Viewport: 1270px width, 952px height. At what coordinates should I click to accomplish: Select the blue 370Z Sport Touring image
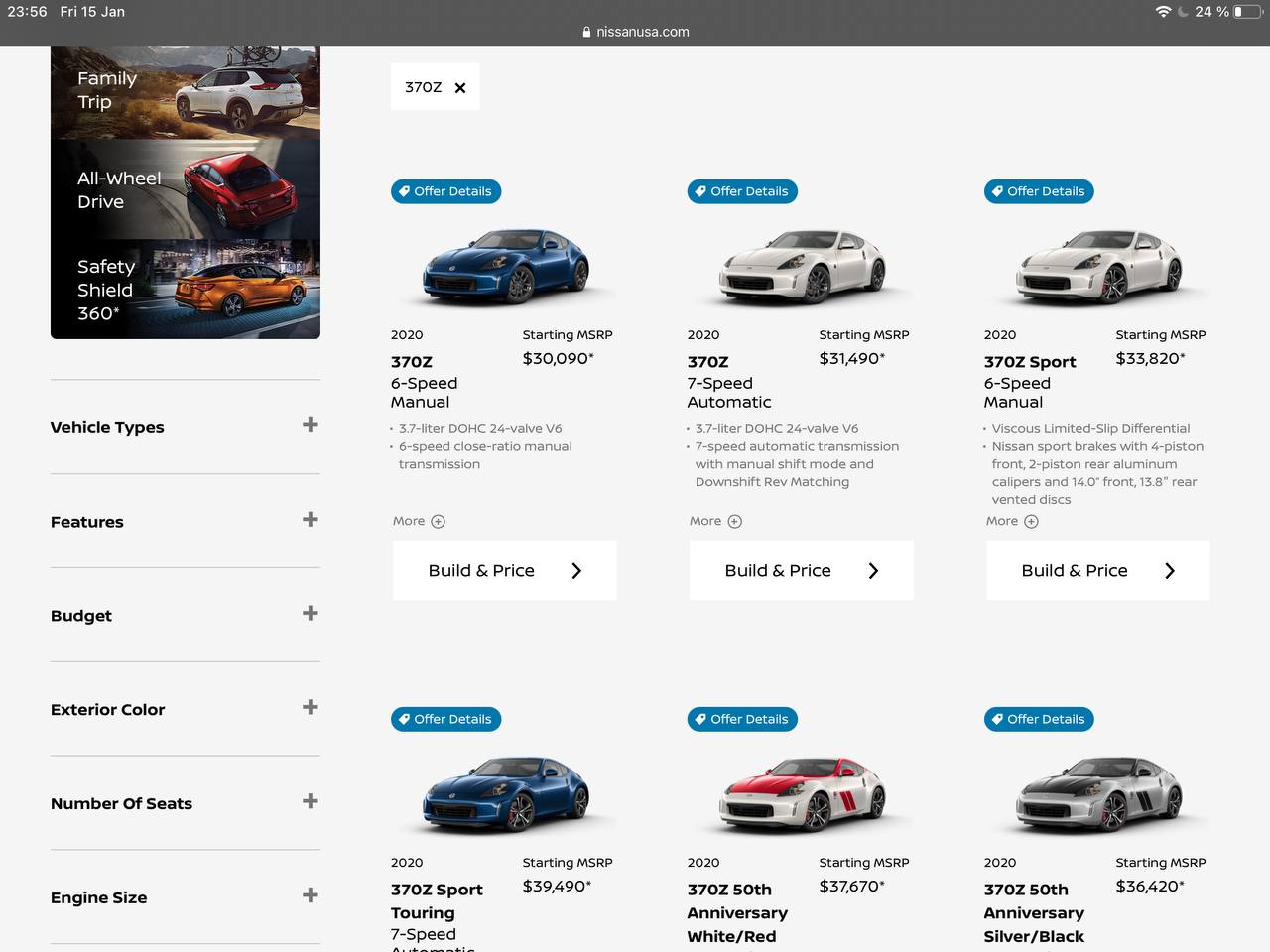click(505, 793)
